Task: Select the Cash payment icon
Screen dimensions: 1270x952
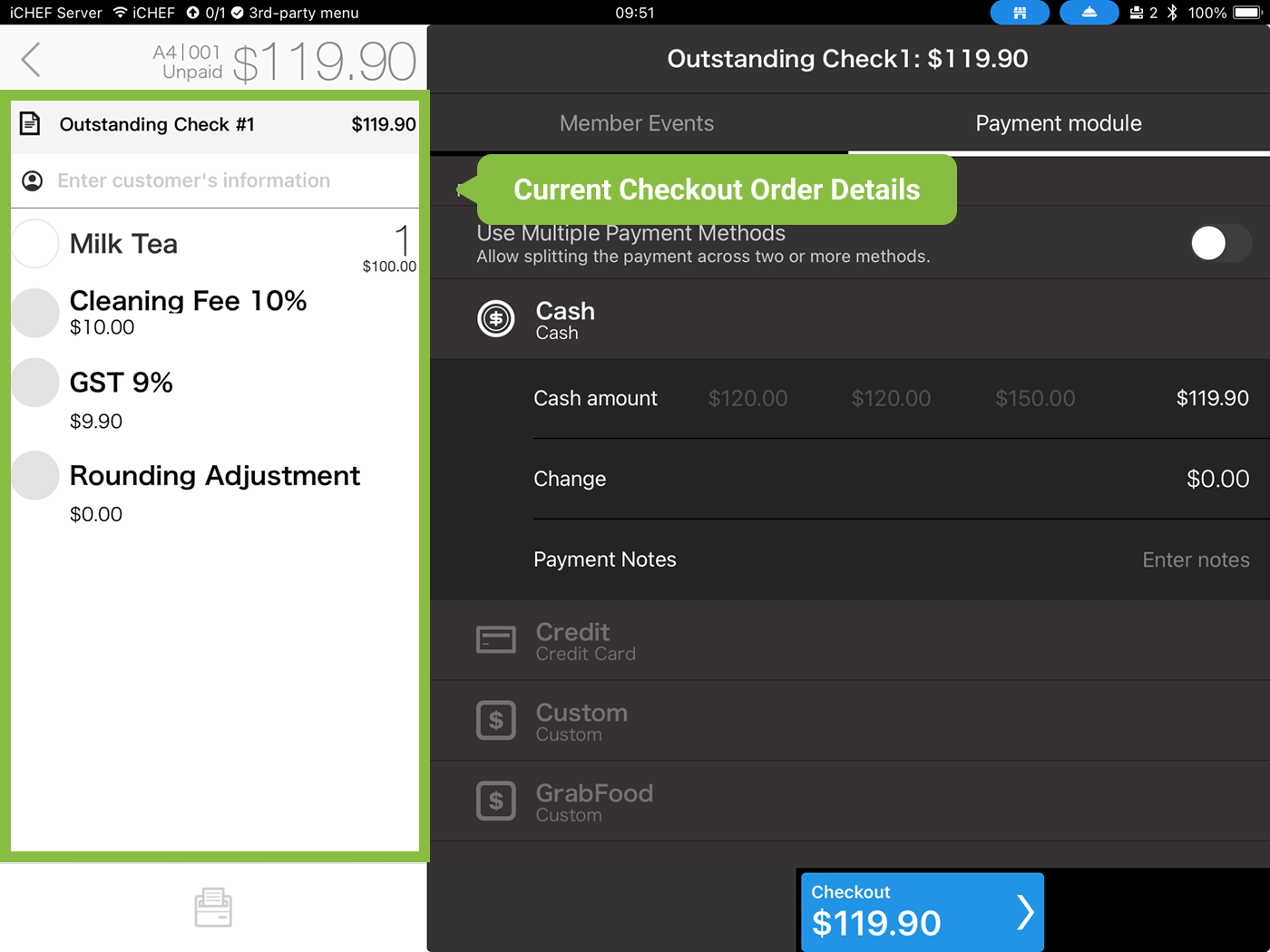Action: pos(496,319)
